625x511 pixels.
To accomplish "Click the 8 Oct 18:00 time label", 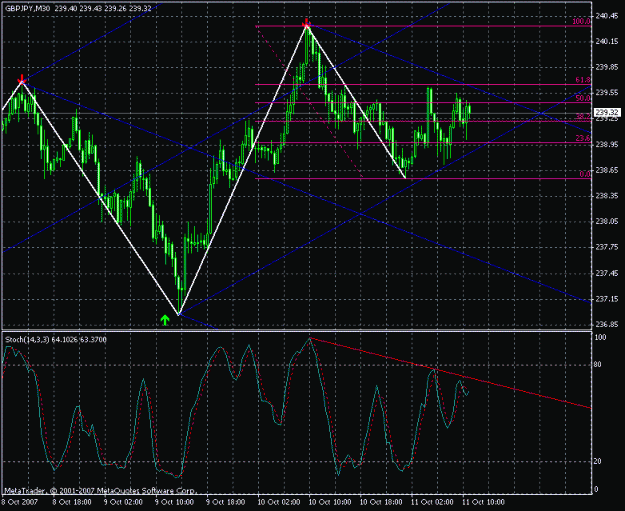I will pos(72,502).
